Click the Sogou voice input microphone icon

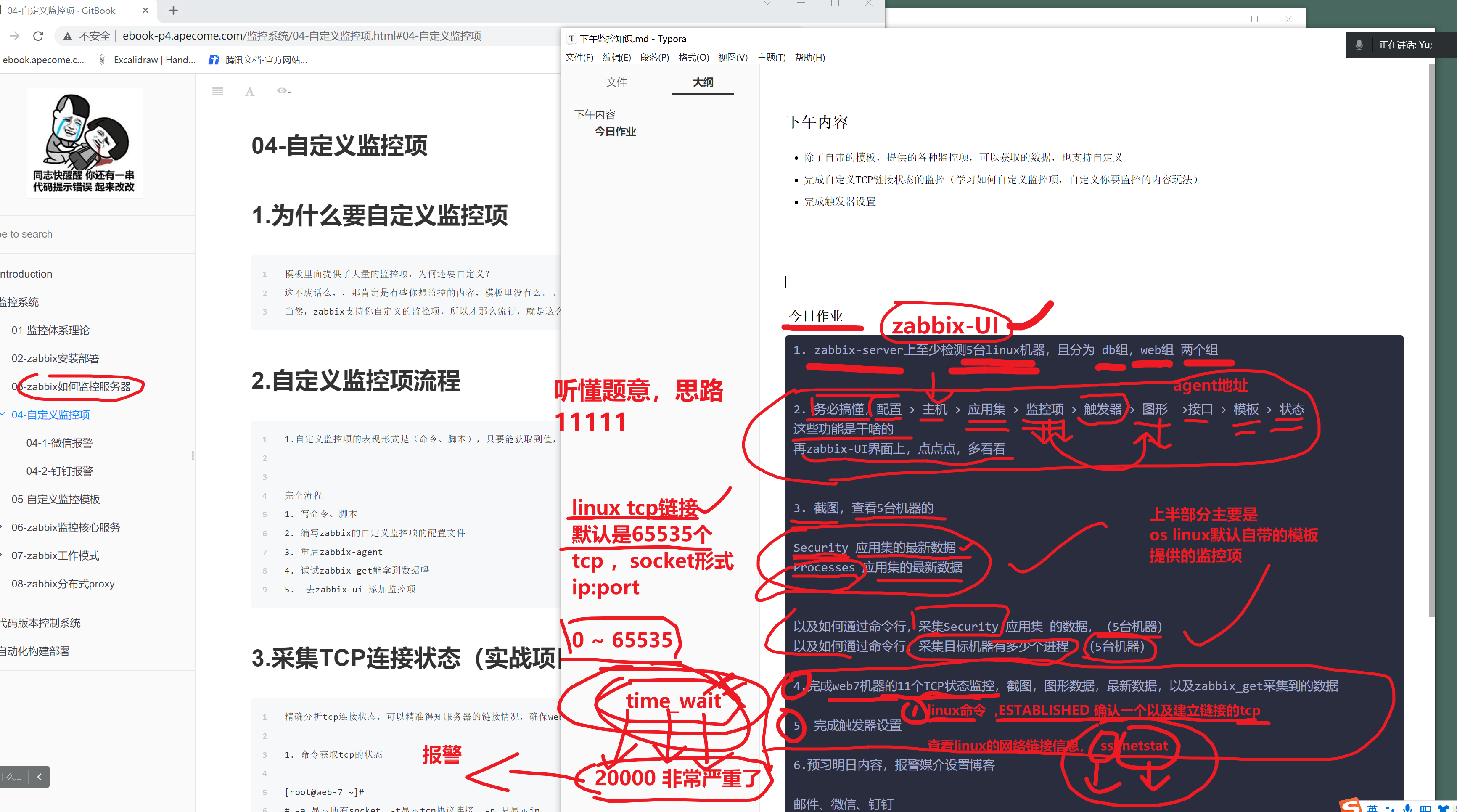click(x=1408, y=809)
